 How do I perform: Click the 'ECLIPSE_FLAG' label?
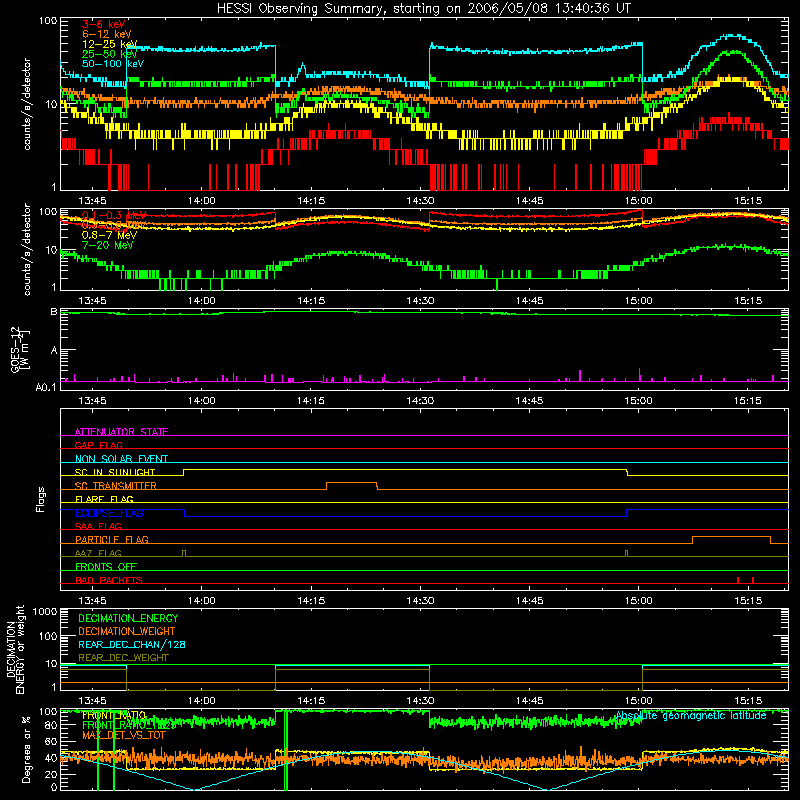click(x=109, y=513)
